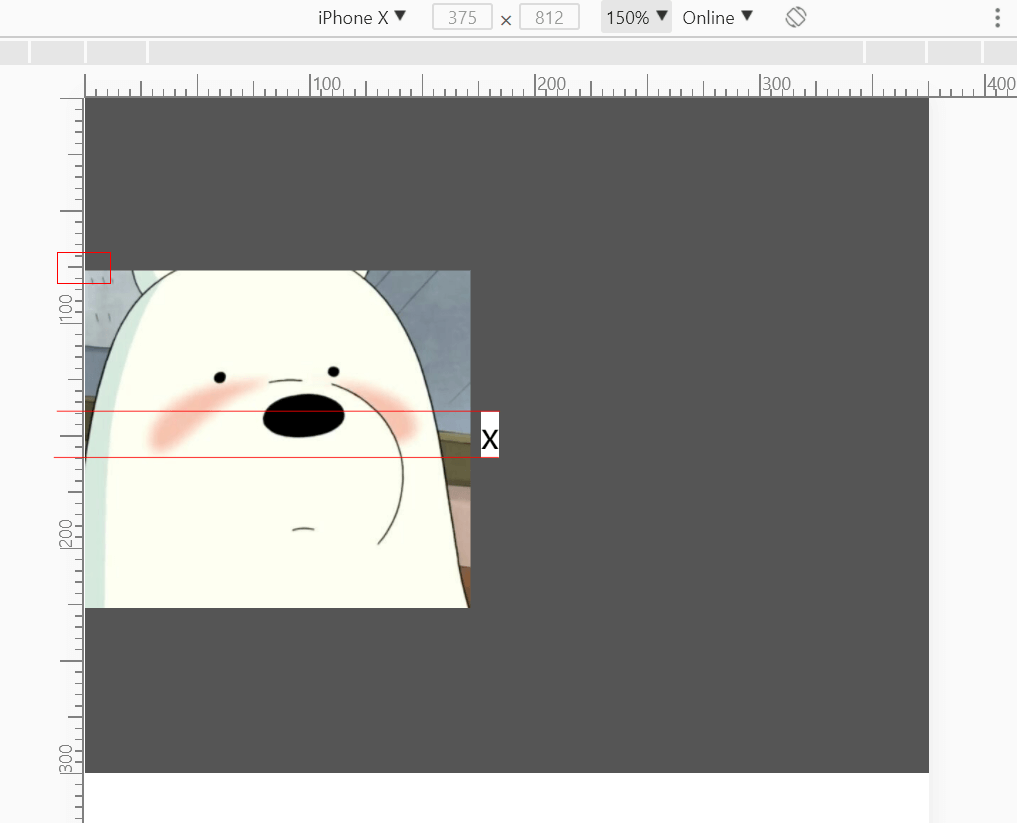This screenshot has height=823, width=1017.
Task: Click the rotate device orientation icon
Action: click(796, 17)
